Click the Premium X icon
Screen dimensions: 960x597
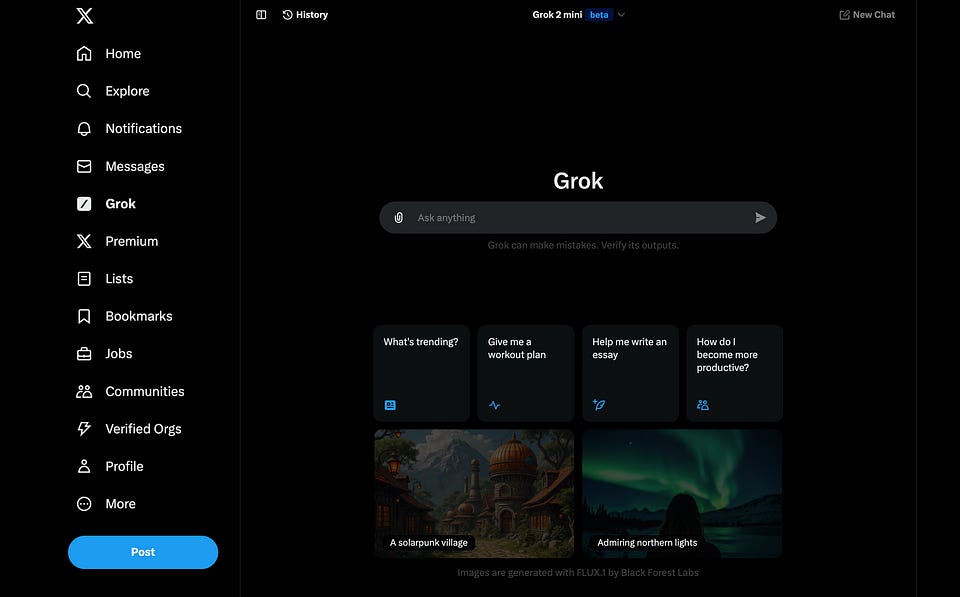[84, 241]
